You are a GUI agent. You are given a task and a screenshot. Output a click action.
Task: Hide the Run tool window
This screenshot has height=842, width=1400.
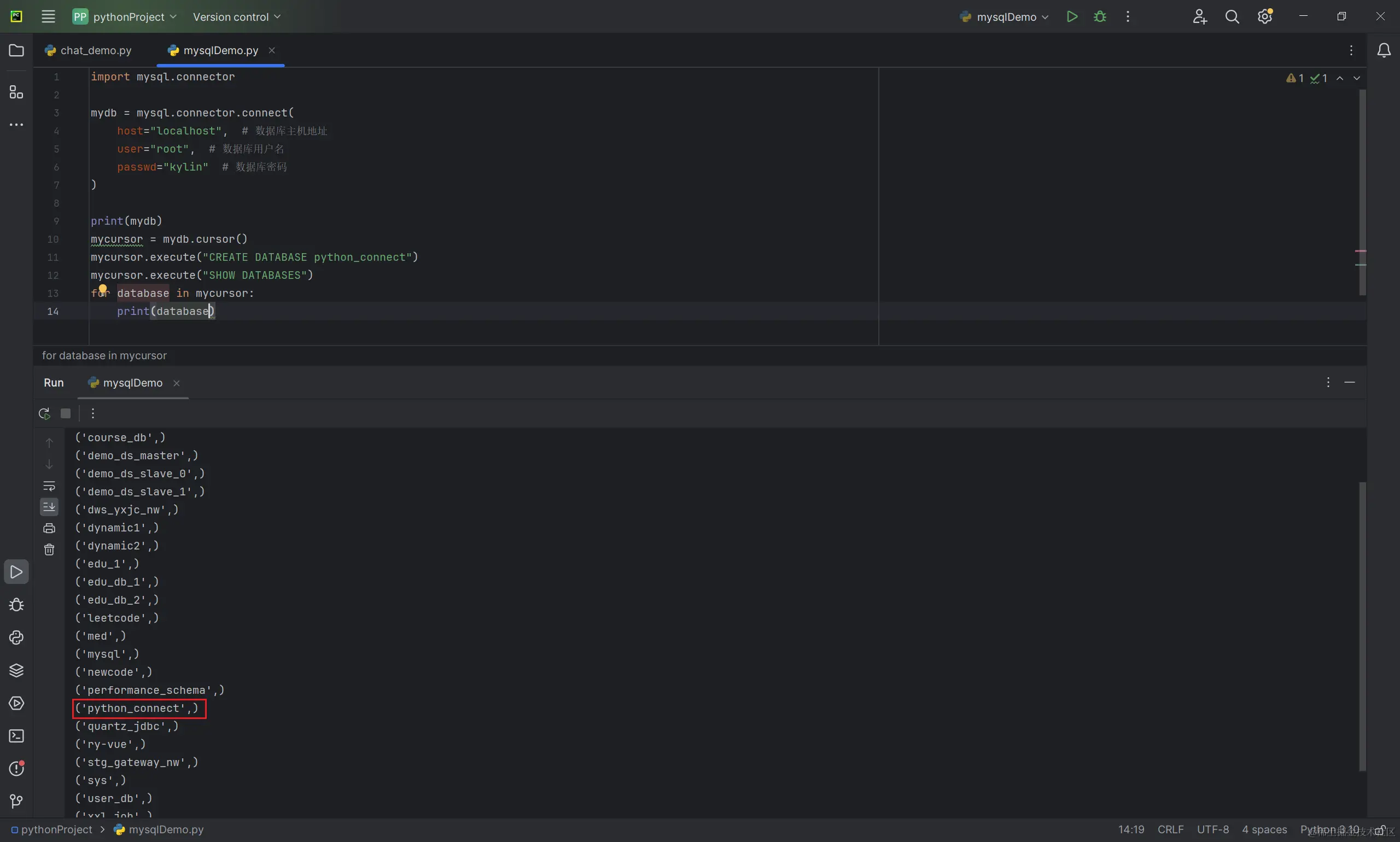pyautogui.click(x=1350, y=382)
